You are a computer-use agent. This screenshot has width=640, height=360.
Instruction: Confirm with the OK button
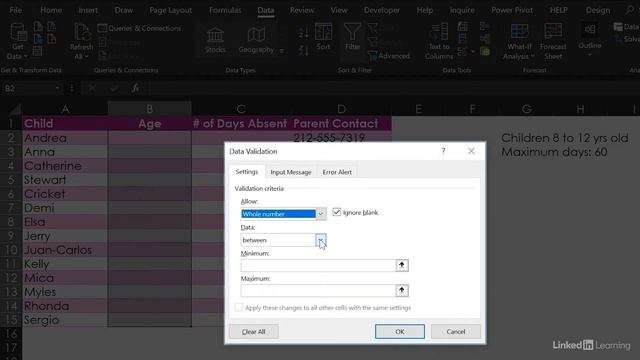[400, 331]
